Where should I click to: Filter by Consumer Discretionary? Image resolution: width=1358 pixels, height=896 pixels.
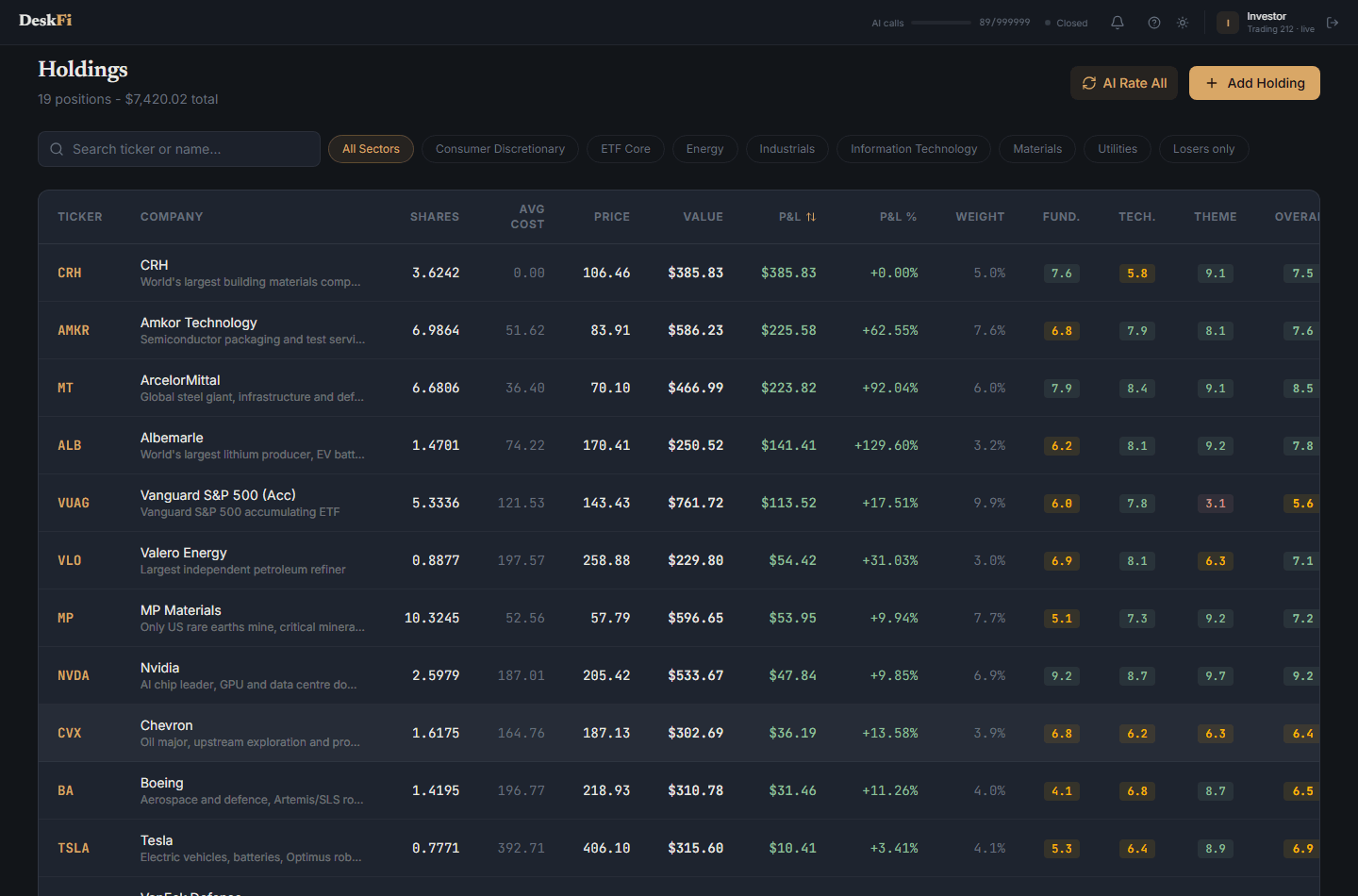[x=500, y=149]
